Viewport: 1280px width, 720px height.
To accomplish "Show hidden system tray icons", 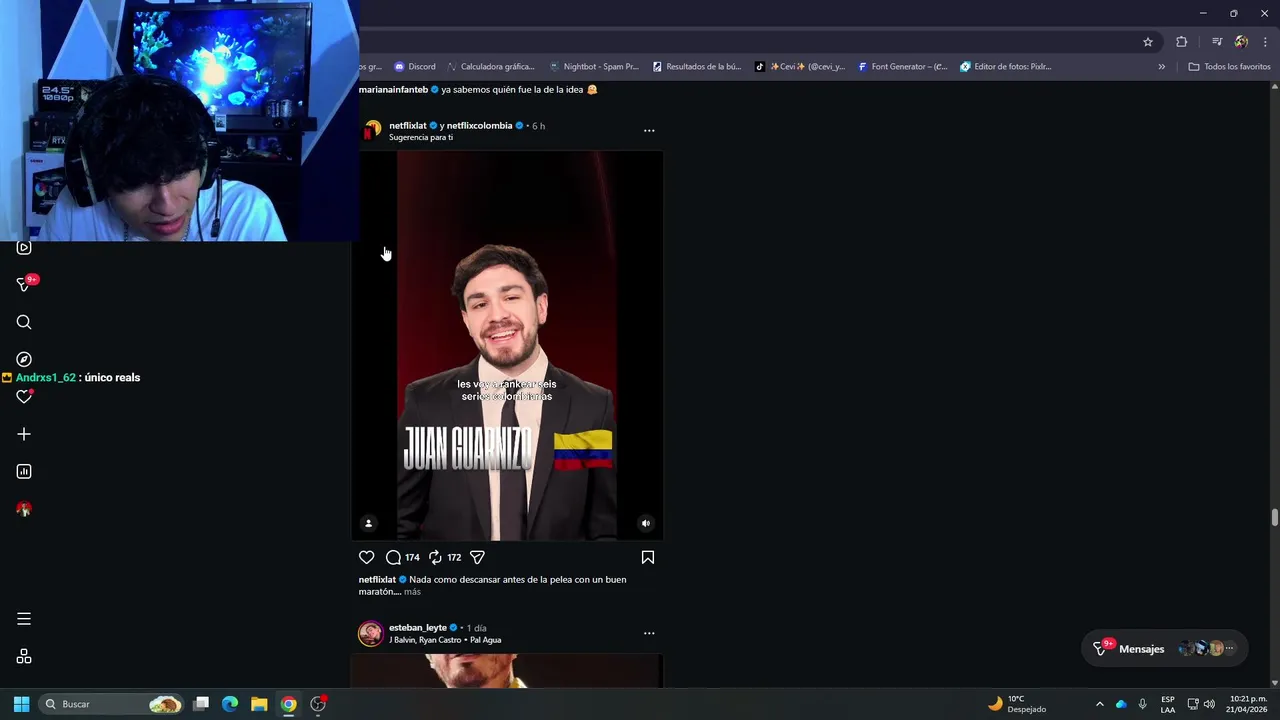I will (1100, 704).
